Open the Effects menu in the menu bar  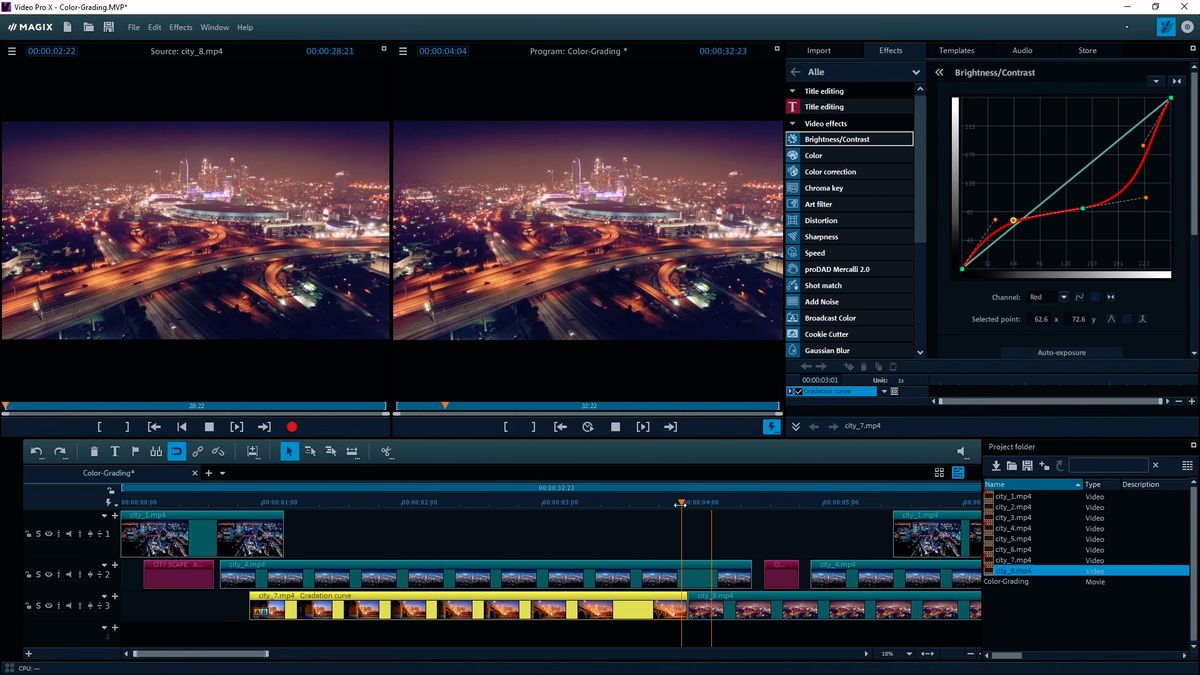[180, 27]
